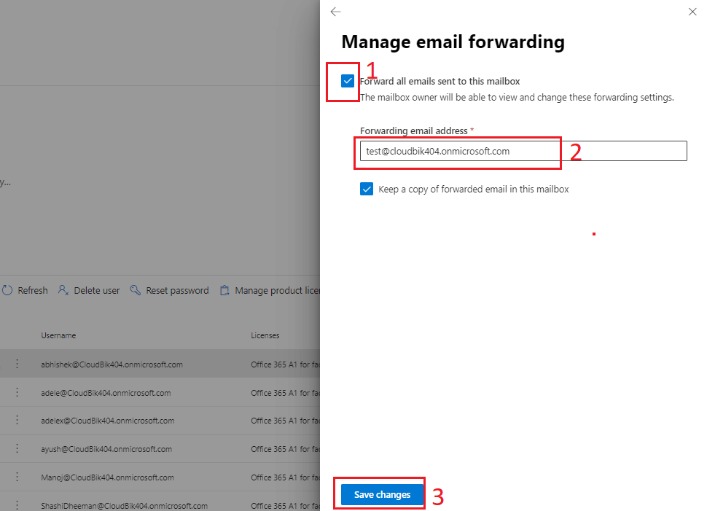Image resolution: width=707 pixels, height=511 pixels.
Task: Open more options for adele user row
Action: [x=17, y=392]
